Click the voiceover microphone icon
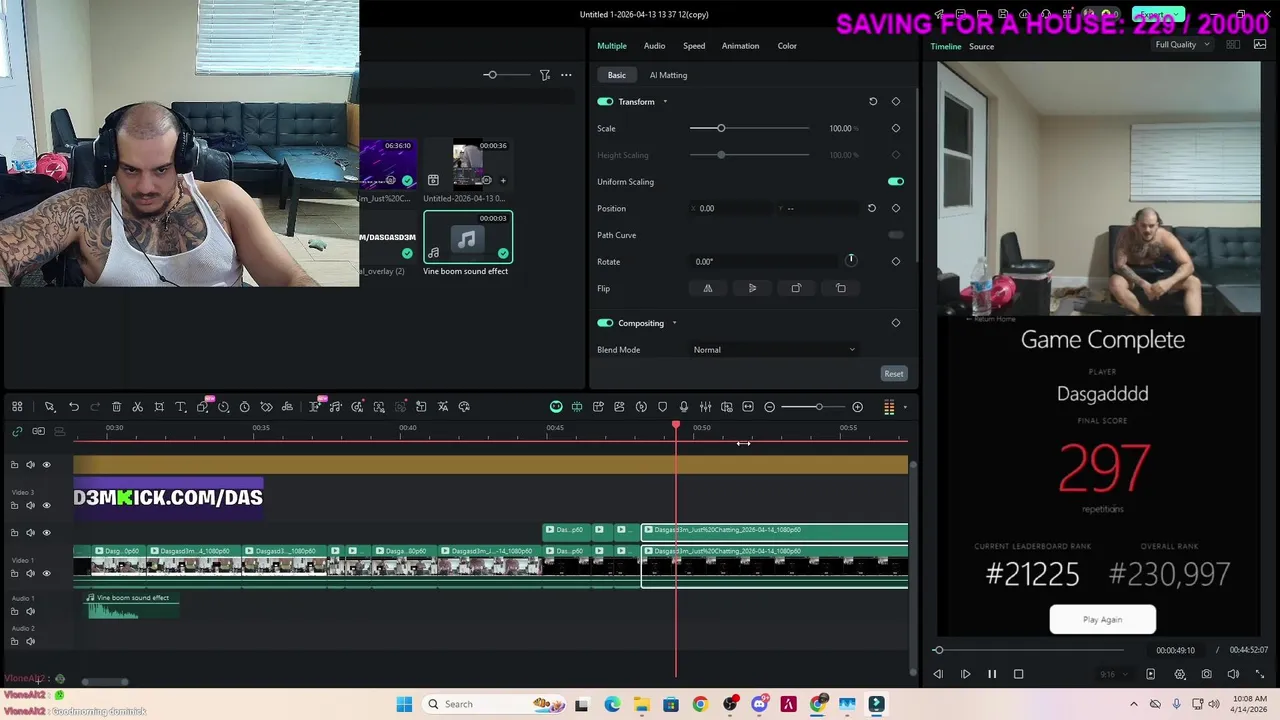The width and height of the screenshot is (1280, 720). point(684,407)
